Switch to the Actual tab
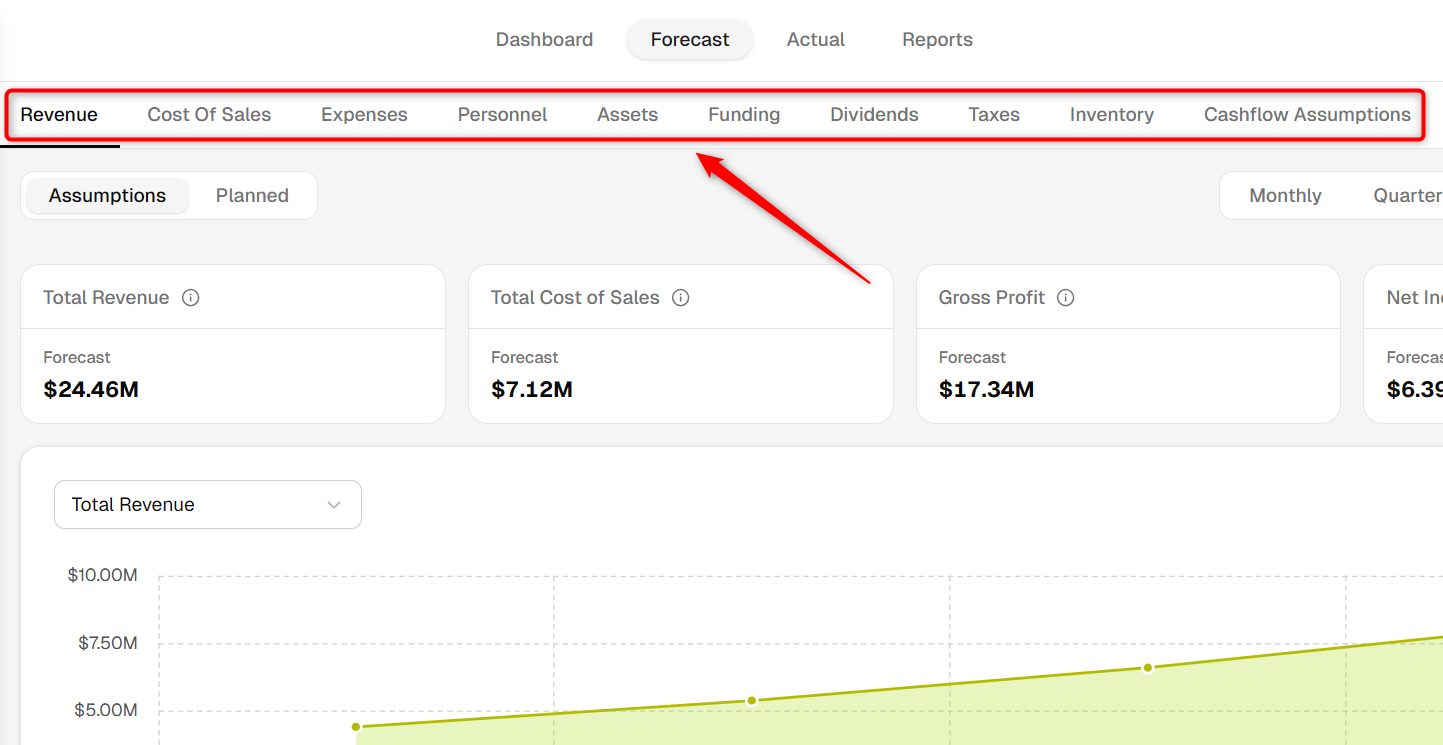 [x=816, y=40]
